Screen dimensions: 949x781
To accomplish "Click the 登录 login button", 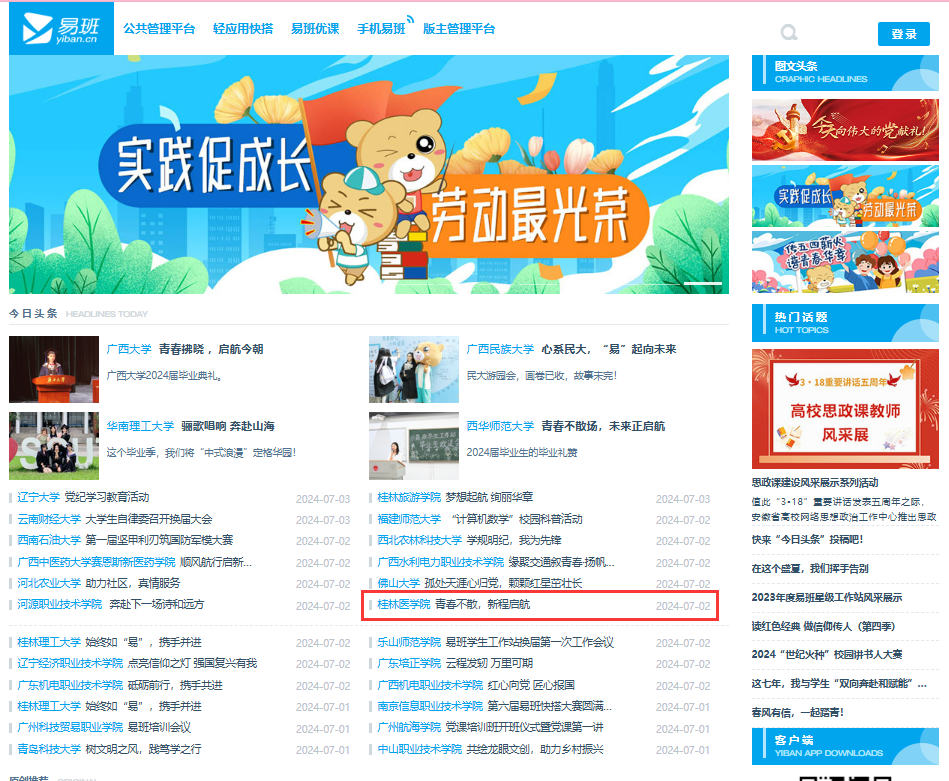I will [x=903, y=34].
